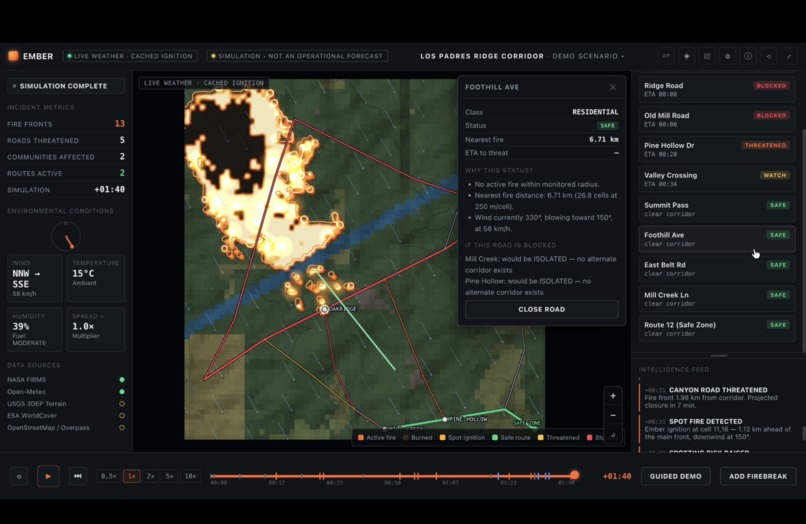The height and width of the screenshot is (524, 806).
Task: Zoom out the map with minus button
Action: coord(613,415)
